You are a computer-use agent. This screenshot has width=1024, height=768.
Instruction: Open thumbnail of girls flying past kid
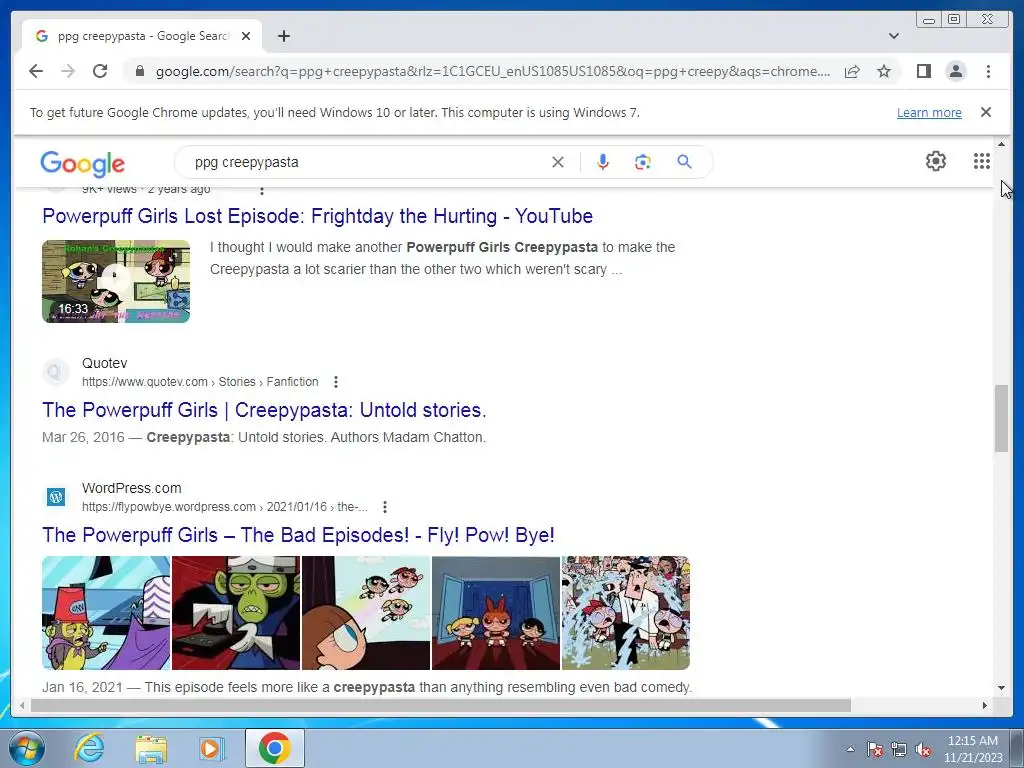[x=366, y=613]
